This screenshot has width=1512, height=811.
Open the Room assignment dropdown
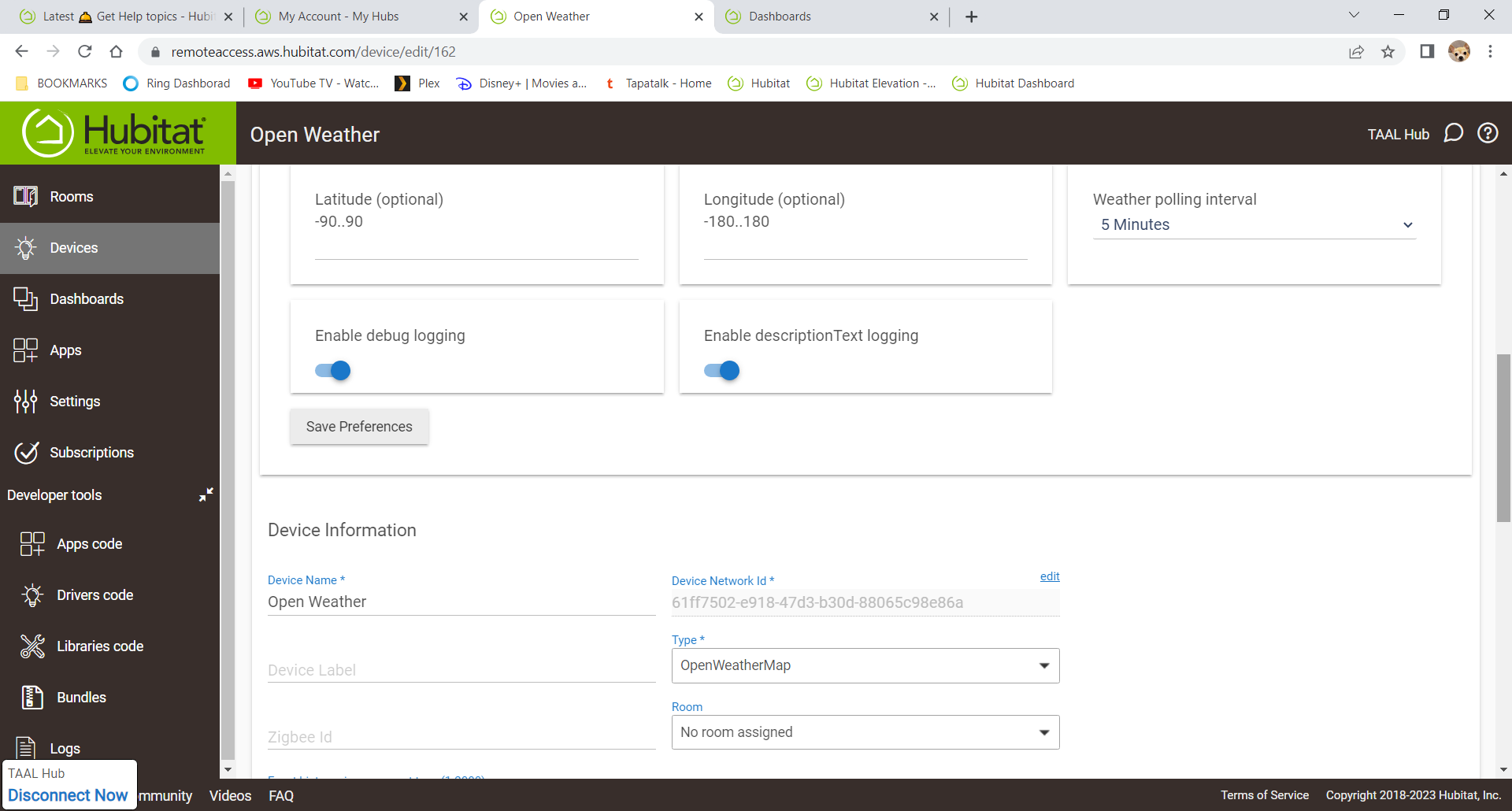pyautogui.click(x=865, y=733)
